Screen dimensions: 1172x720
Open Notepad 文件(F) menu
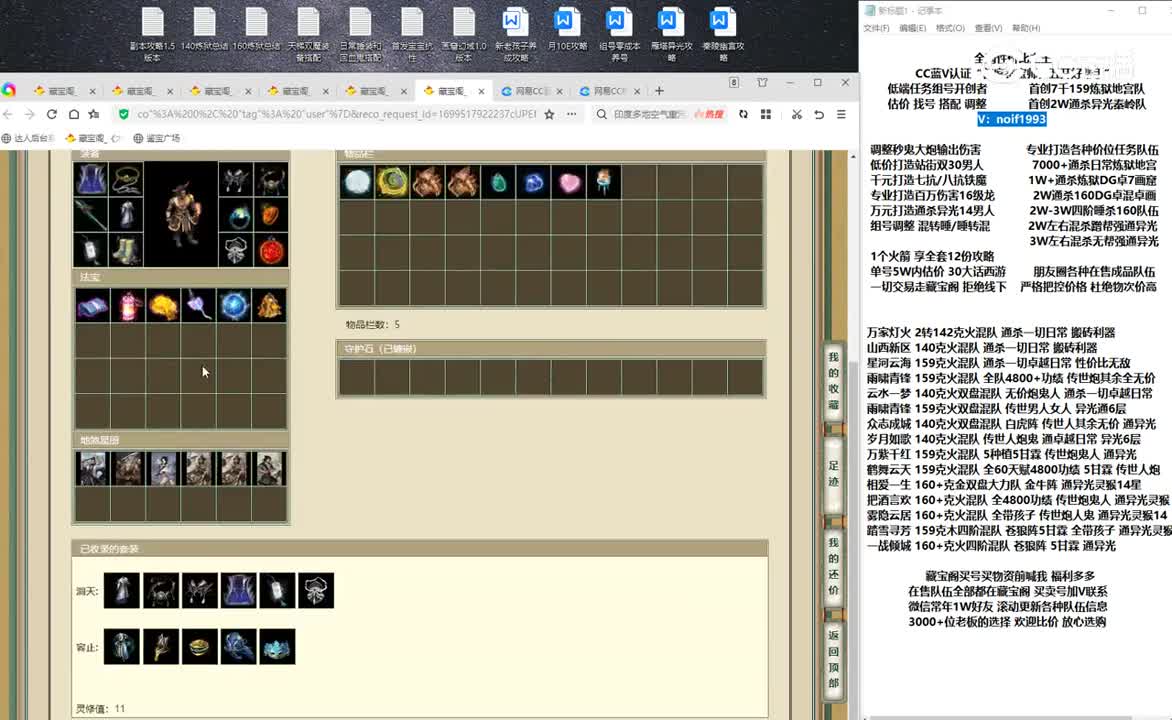click(876, 28)
